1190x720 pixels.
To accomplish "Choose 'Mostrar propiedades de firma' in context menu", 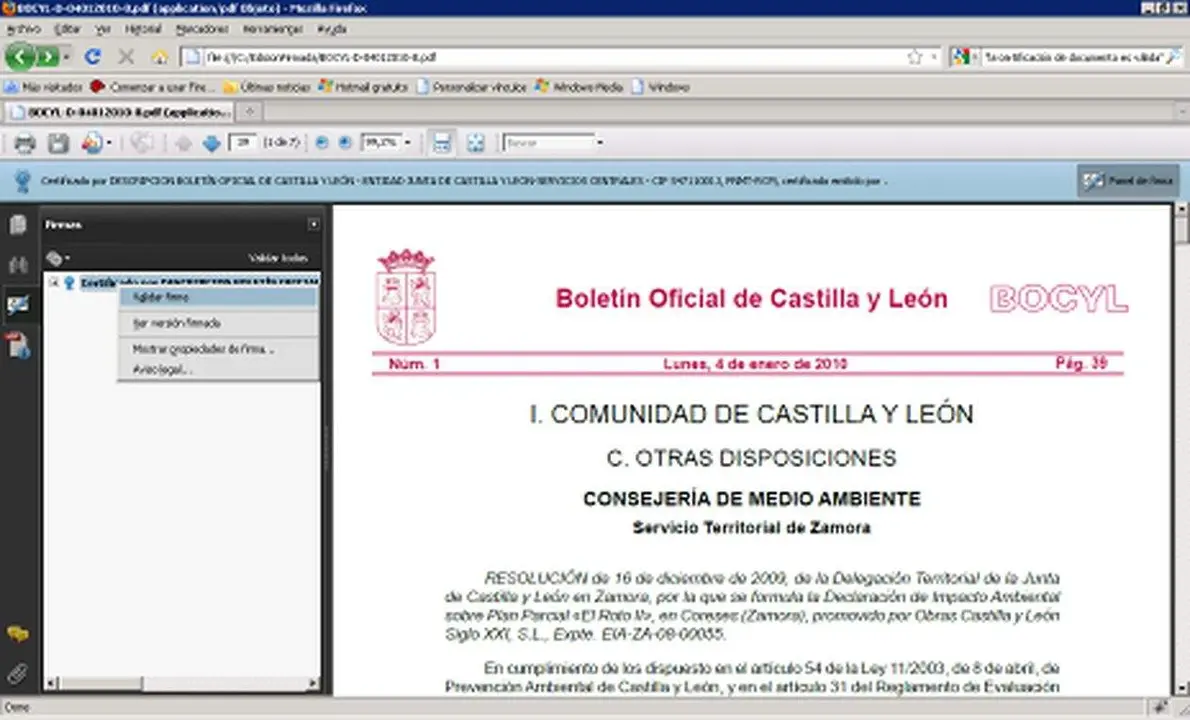I will [x=203, y=349].
